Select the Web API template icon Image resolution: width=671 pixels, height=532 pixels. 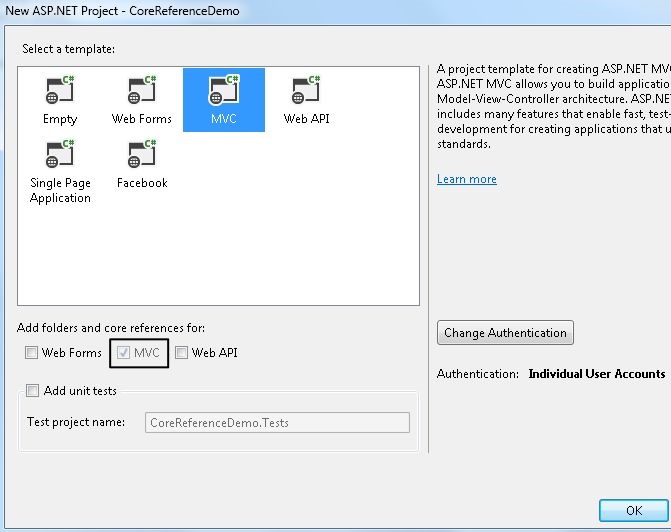coord(306,90)
